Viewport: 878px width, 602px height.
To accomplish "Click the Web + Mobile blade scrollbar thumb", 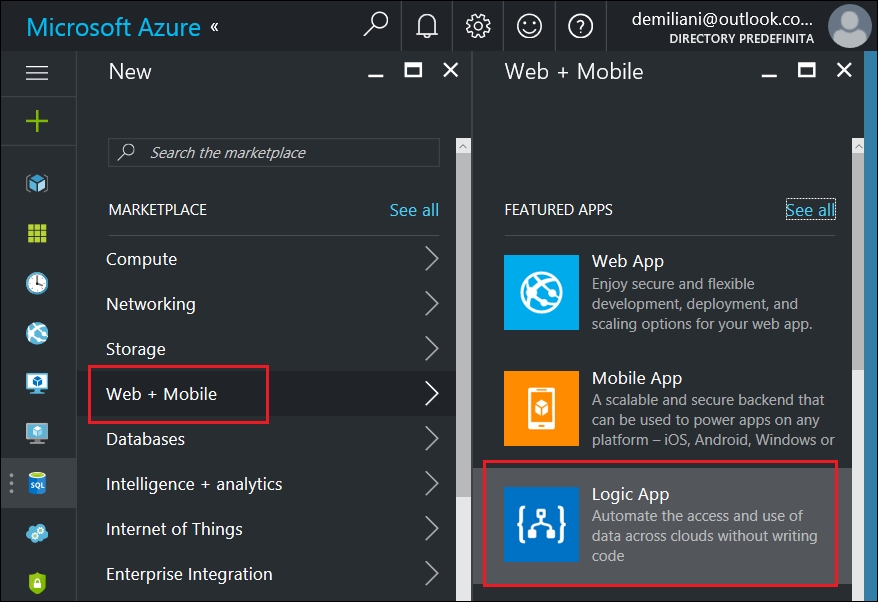I will tap(858, 262).
